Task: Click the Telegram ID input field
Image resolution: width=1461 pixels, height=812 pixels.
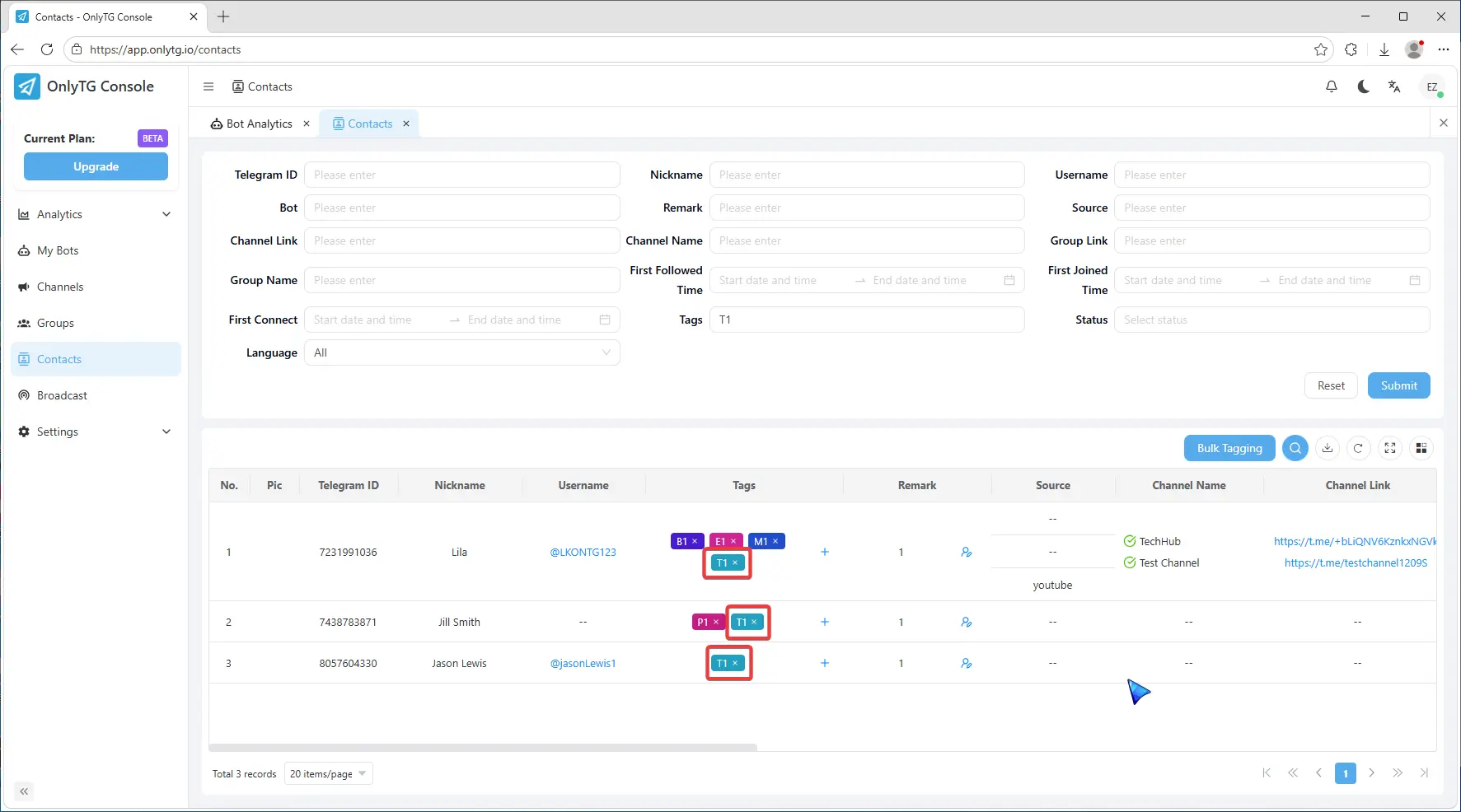Action: [x=461, y=175]
